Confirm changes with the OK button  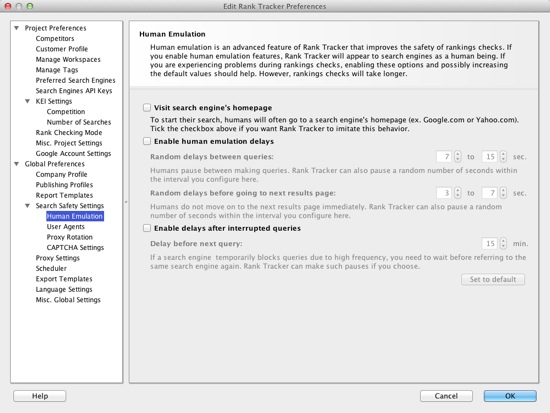click(510, 396)
